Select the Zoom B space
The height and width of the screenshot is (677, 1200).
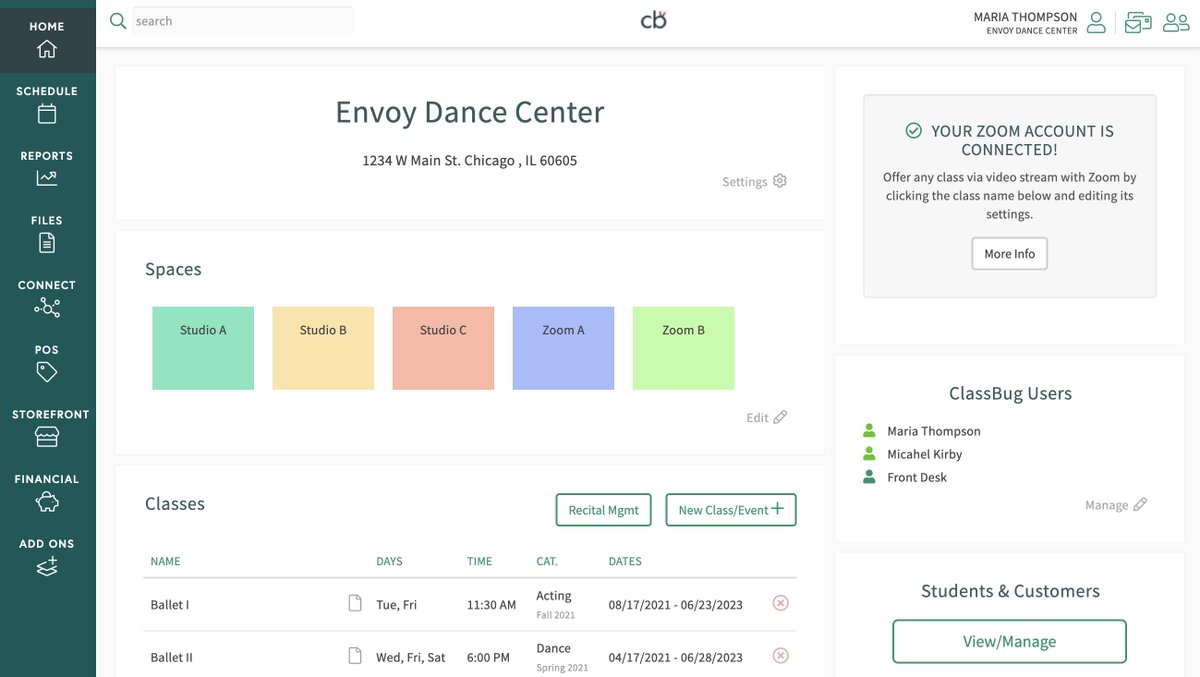[683, 348]
